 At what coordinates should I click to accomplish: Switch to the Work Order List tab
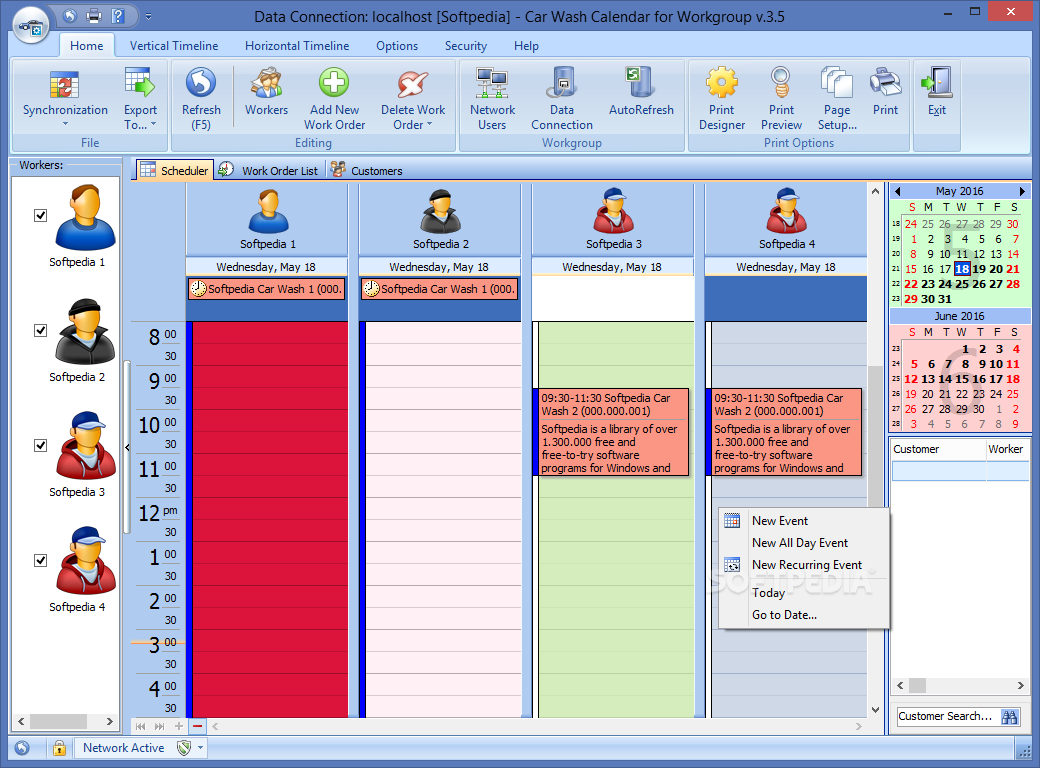(269, 170)
